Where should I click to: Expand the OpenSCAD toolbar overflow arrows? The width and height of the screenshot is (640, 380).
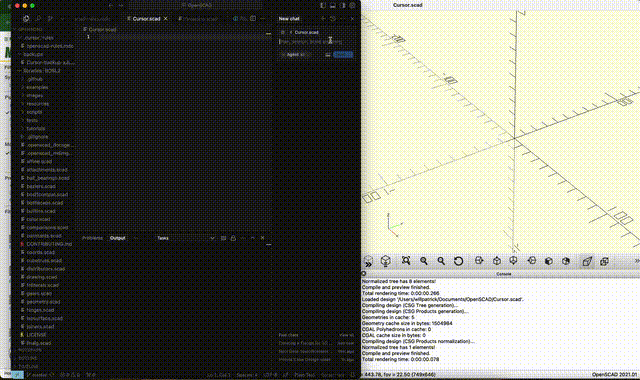636,261
